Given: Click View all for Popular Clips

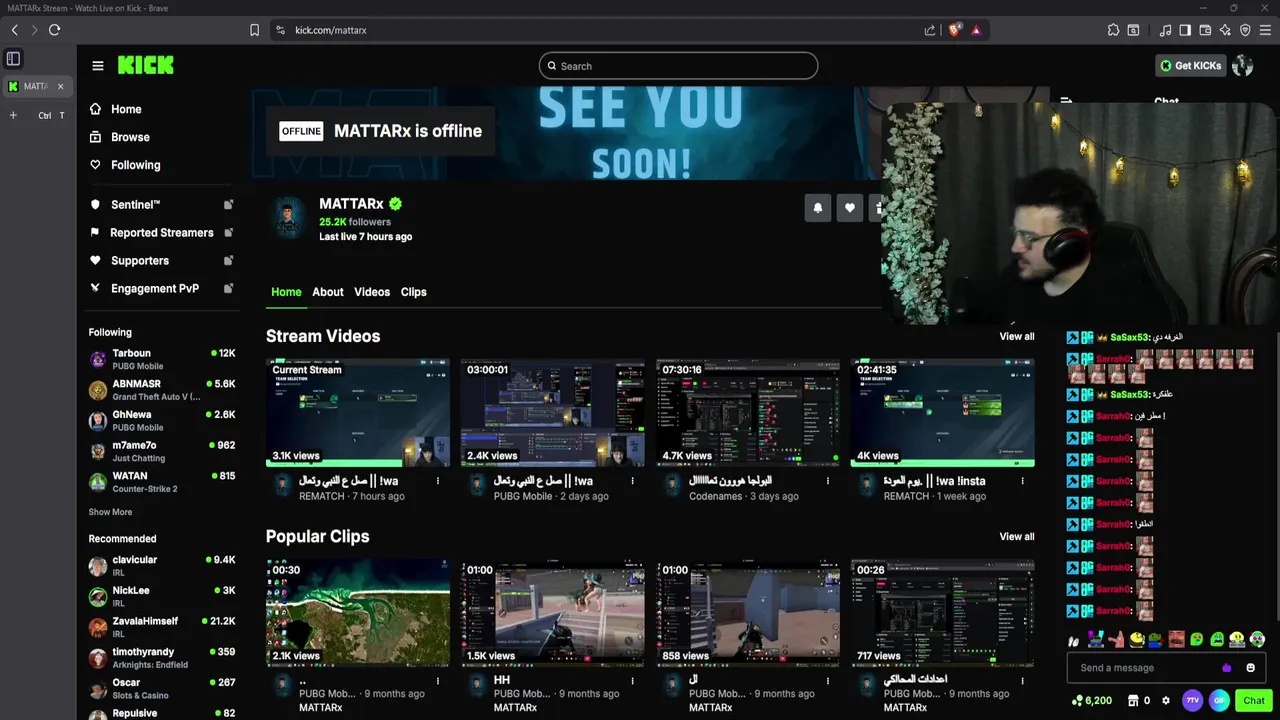Looking at the screenshot, I should 1017,536.
